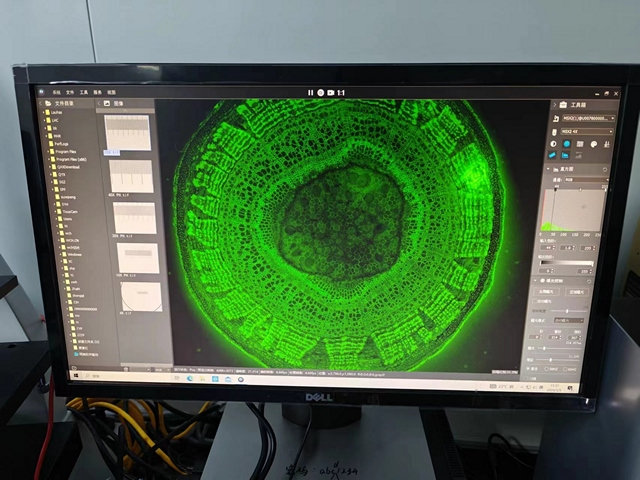Viewport: 640px width, 480px height.
Task: Open the 系统 menu
Action: tap(55, 91)
